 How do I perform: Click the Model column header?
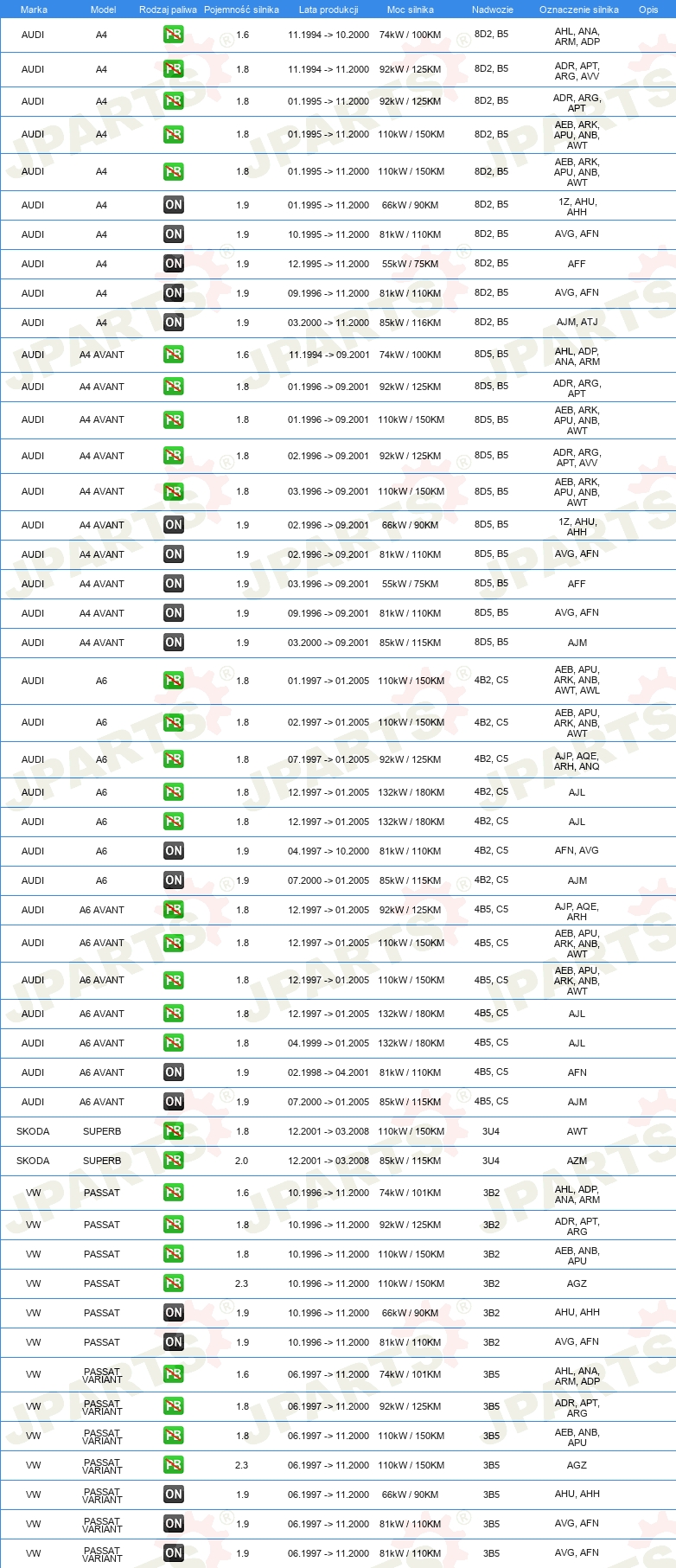coord(103,10)
